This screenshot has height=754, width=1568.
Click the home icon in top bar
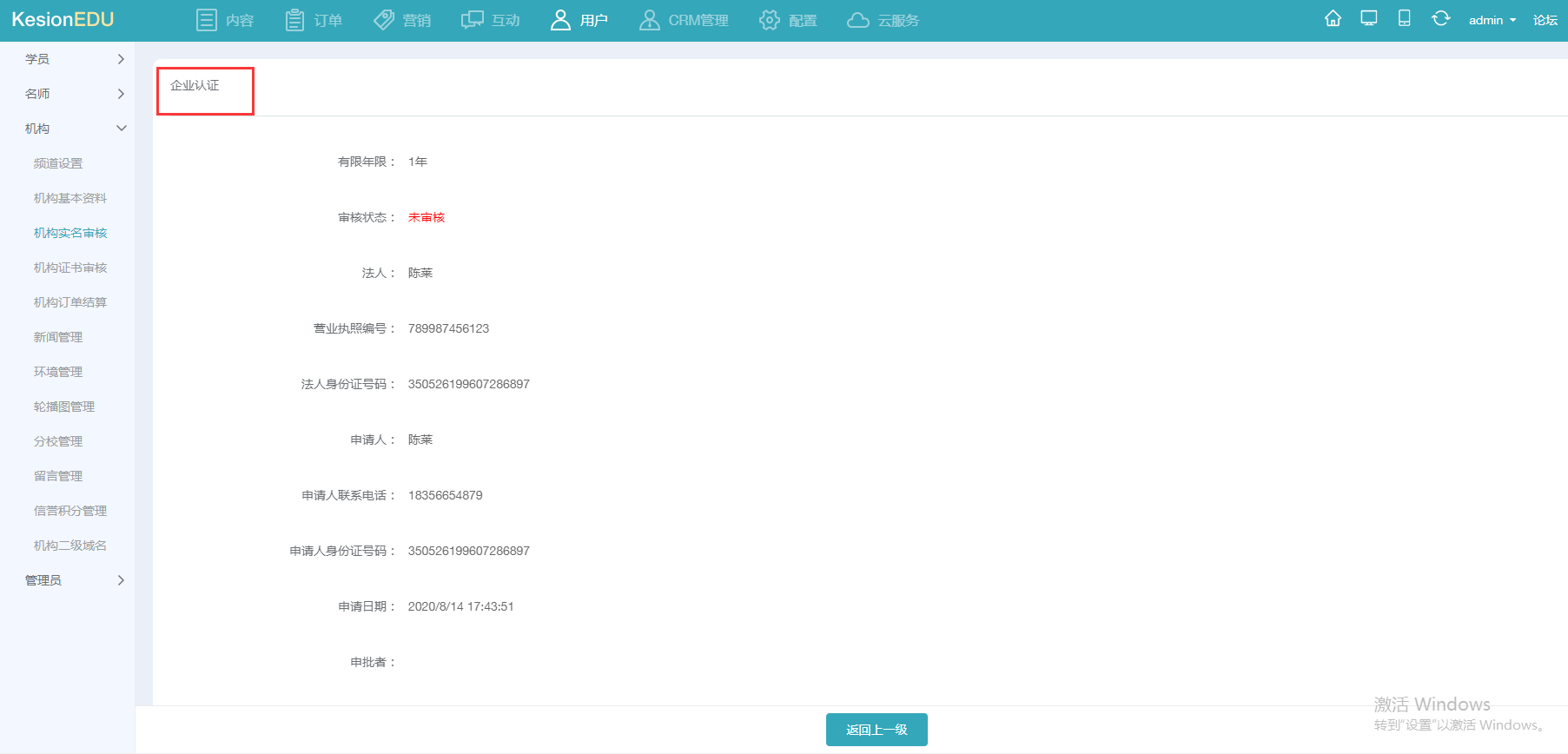(x=1333, y=19)
